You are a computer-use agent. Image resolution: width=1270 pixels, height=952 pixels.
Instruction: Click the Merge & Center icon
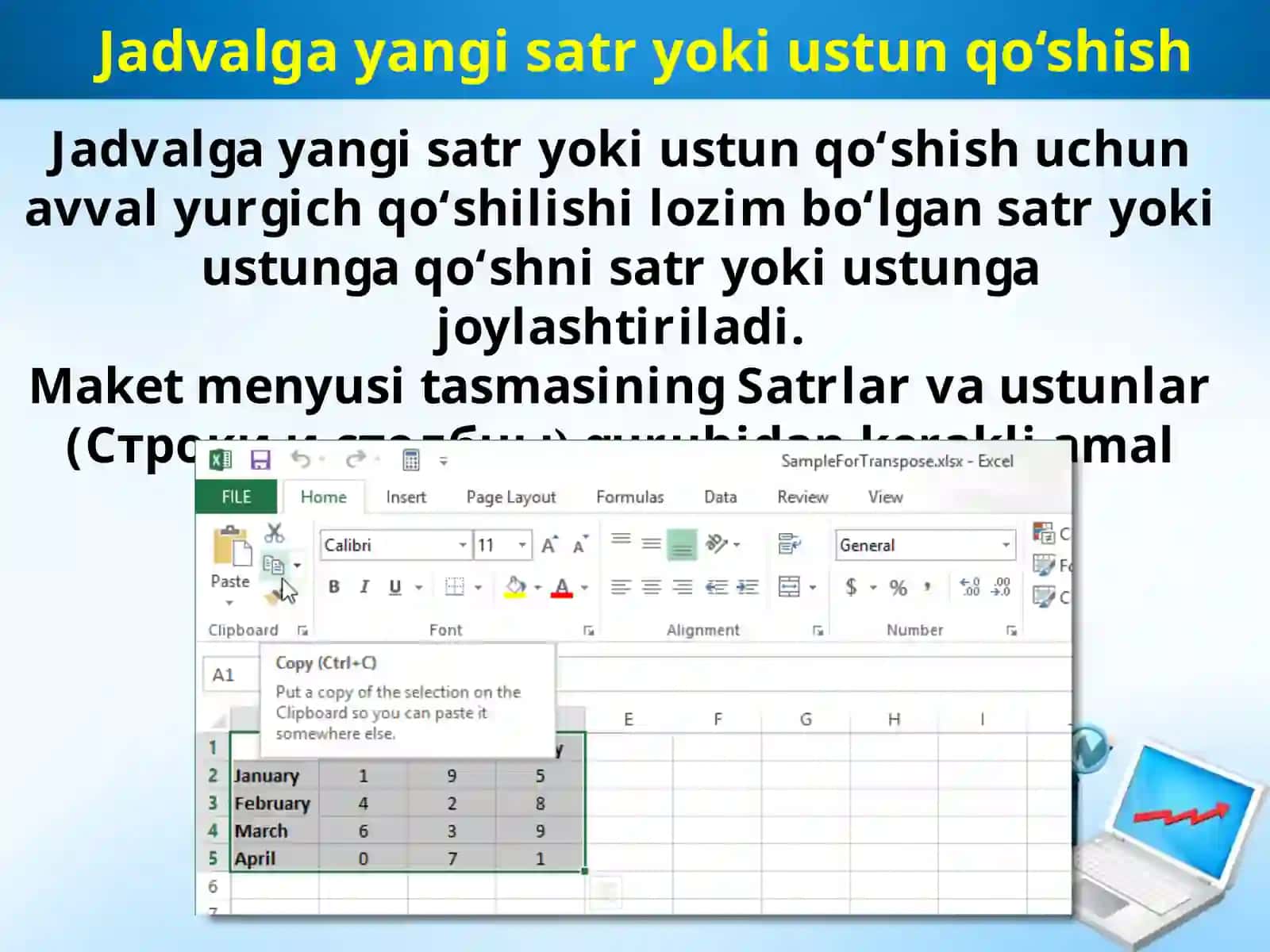(x=790, y=587)
